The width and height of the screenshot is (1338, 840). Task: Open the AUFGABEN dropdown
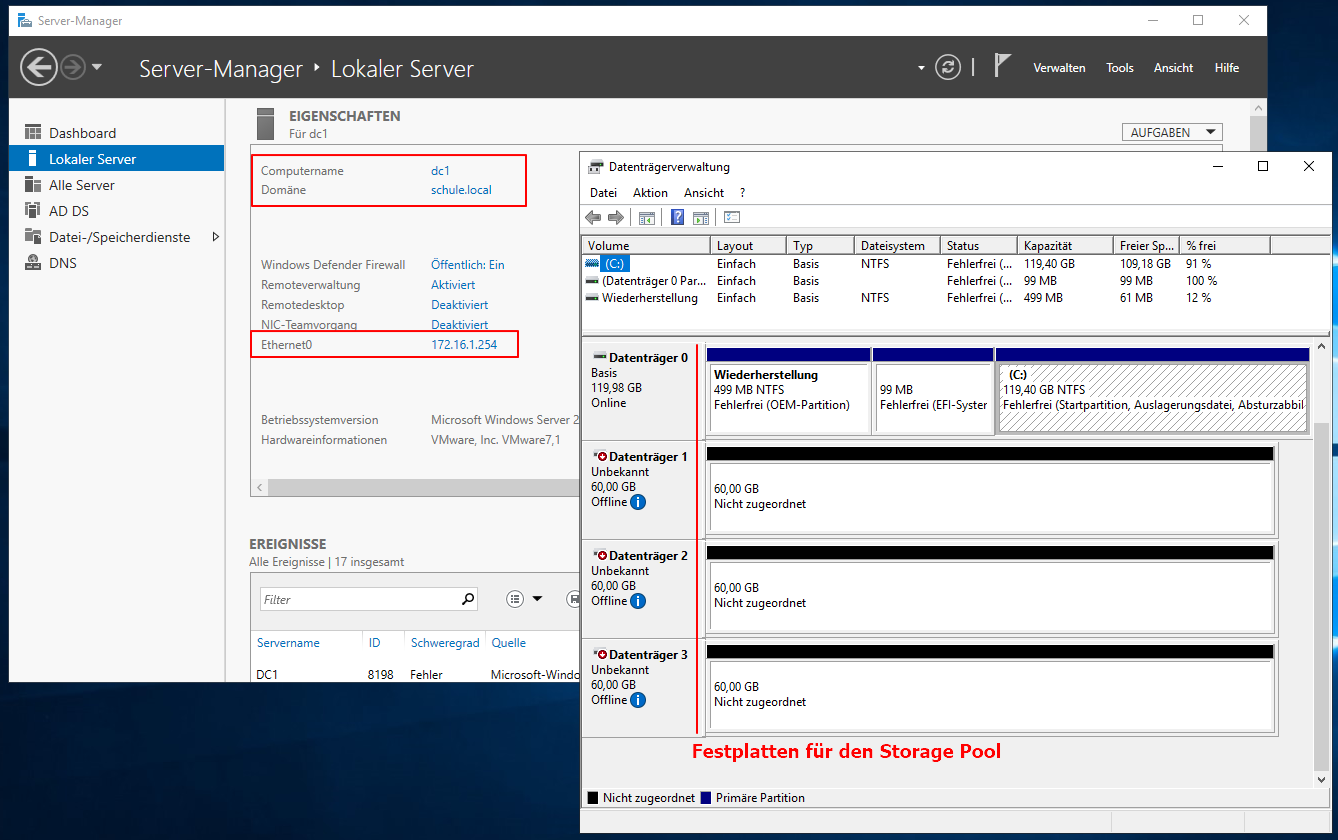(1171, 131)
